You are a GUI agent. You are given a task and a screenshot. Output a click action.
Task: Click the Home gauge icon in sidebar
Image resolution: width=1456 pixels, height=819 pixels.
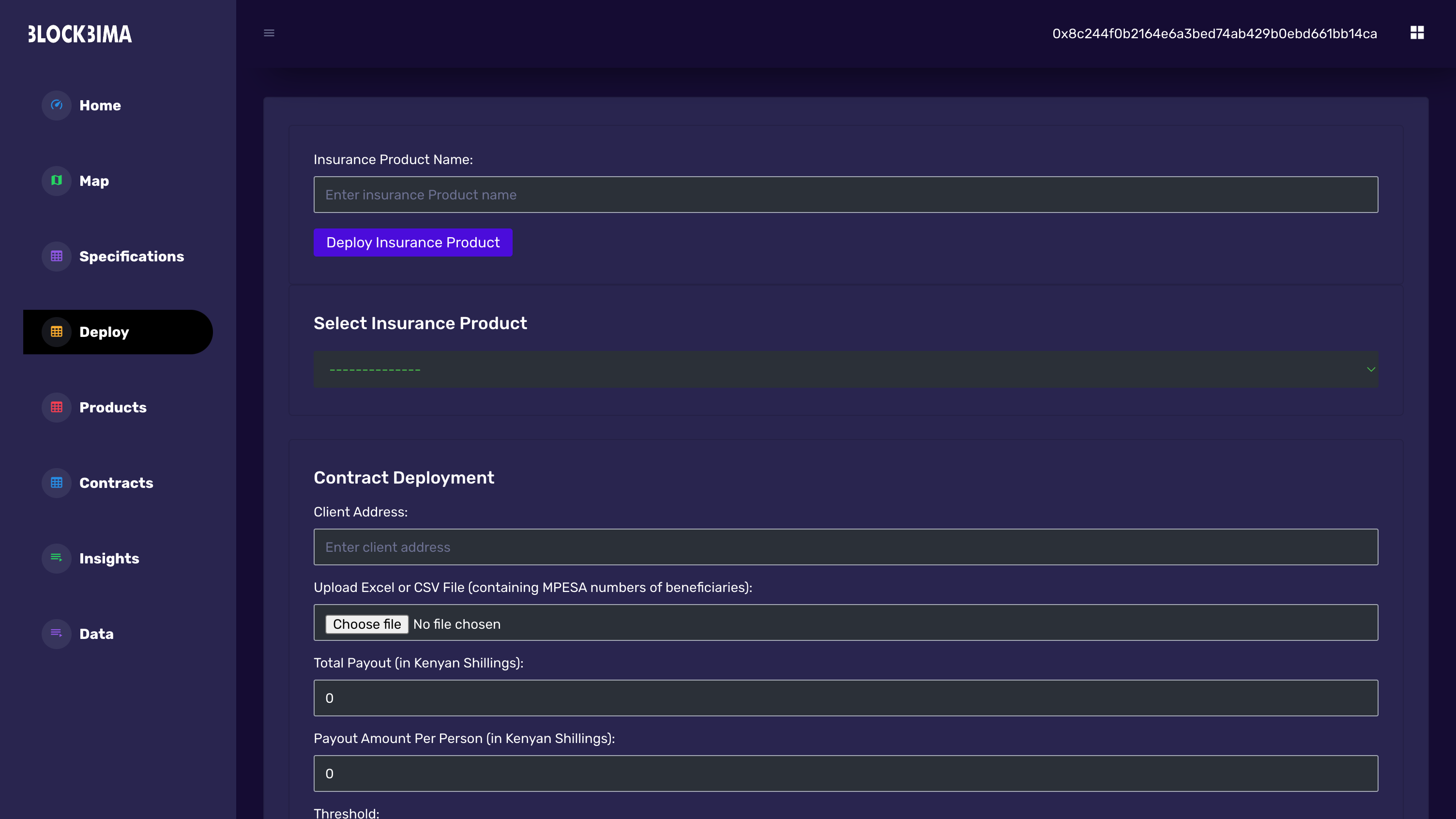click(57, 105)
